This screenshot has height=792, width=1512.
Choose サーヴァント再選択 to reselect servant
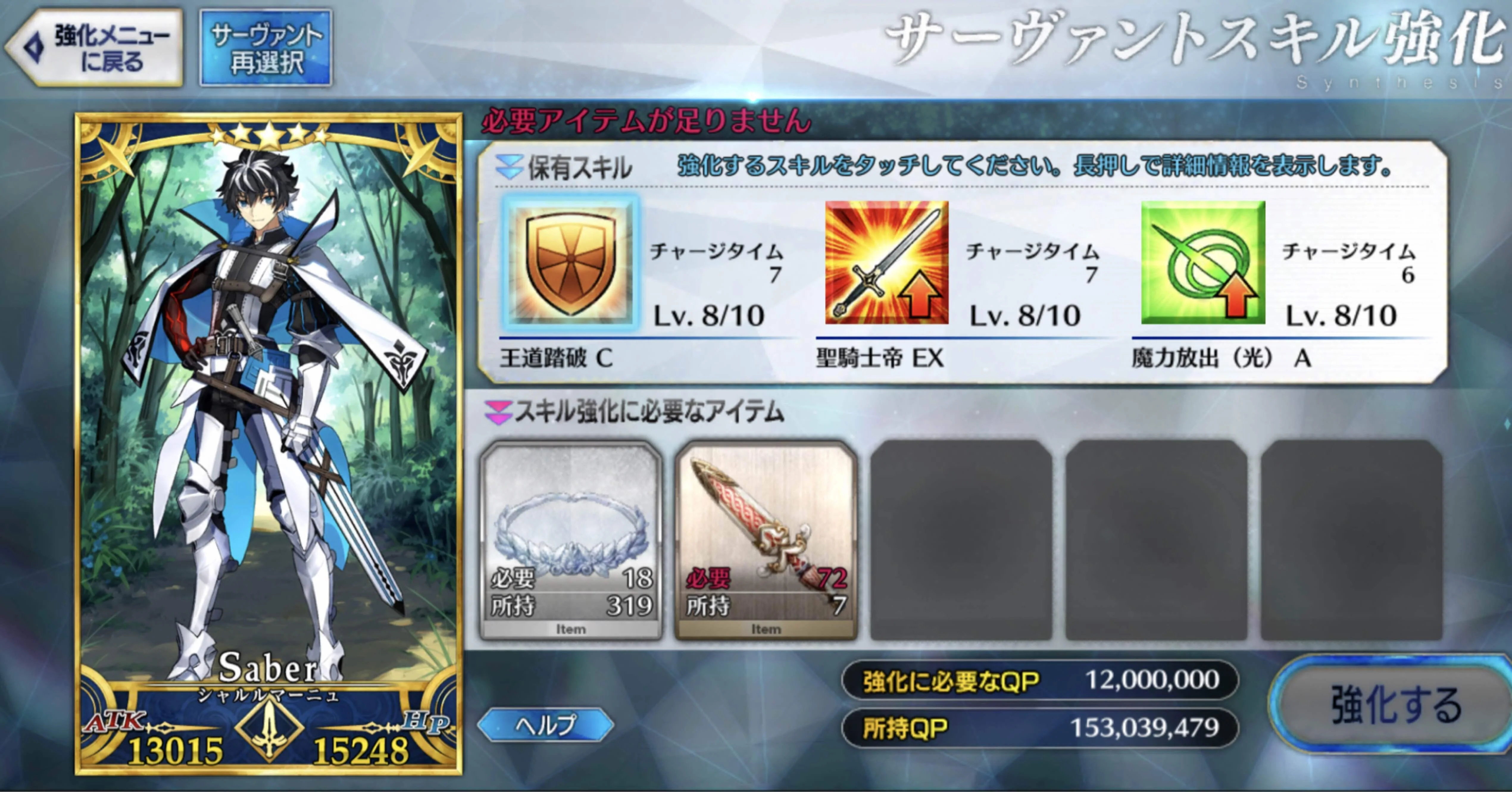pos(266,48)
